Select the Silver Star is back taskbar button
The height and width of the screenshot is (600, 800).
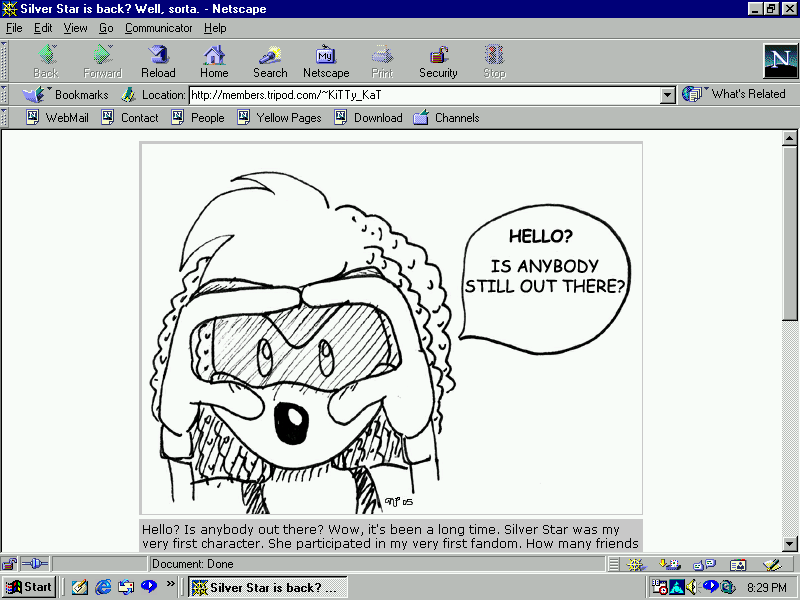point(268,587)
